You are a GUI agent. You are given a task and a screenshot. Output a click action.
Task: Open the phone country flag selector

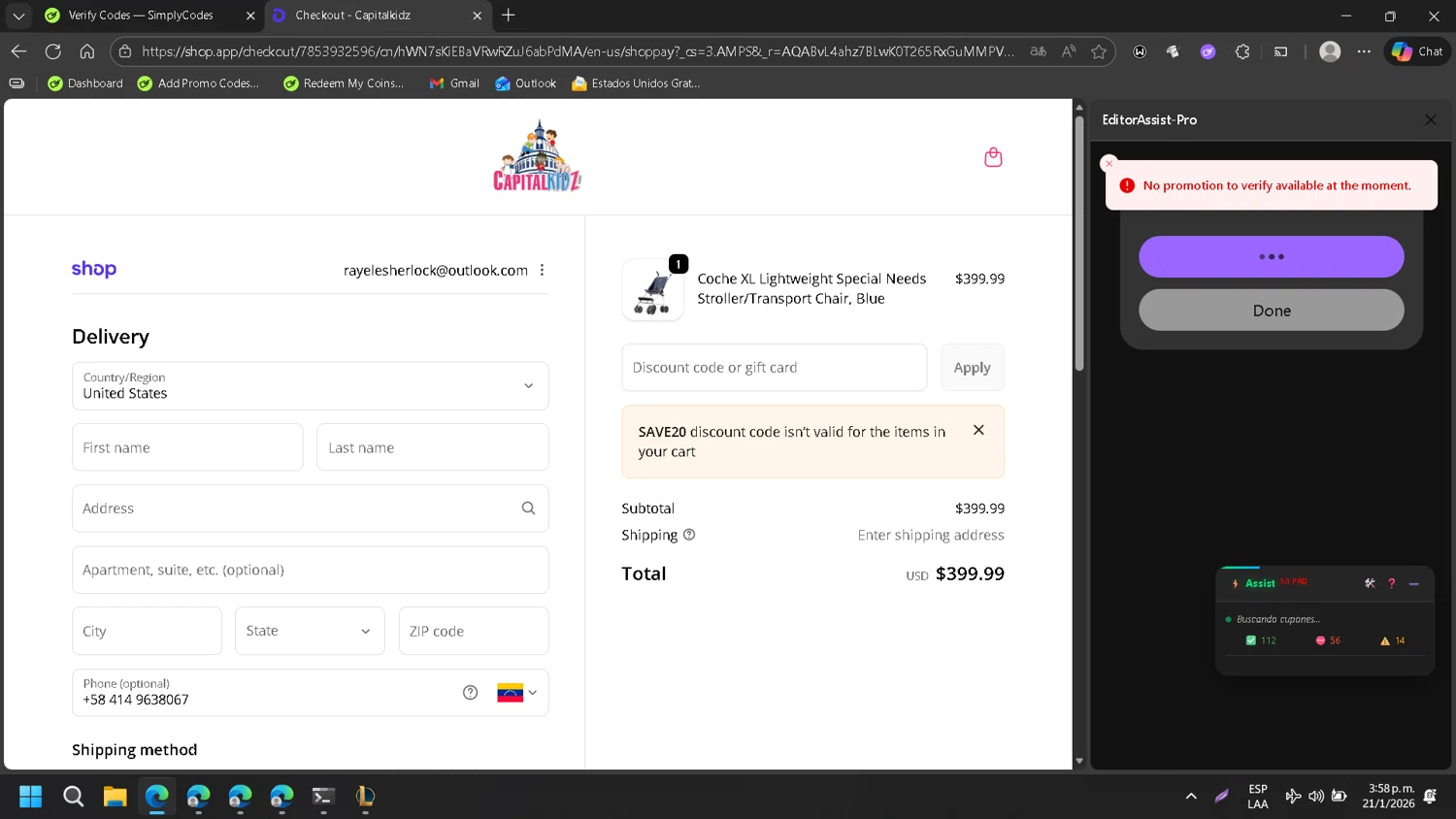click(x=516, y=693)
